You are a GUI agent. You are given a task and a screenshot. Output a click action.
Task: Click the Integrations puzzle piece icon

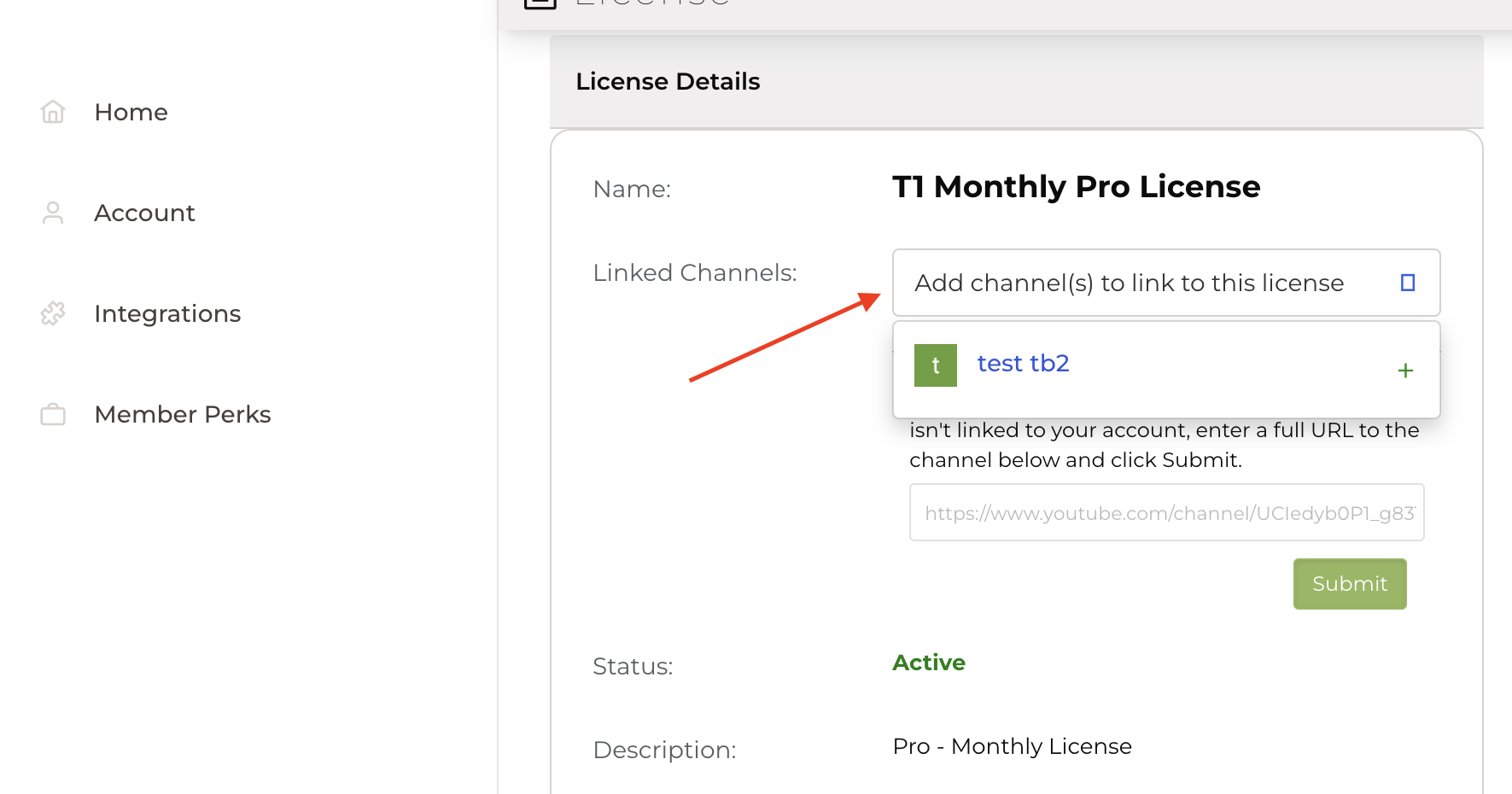click(x=53, y=313)
